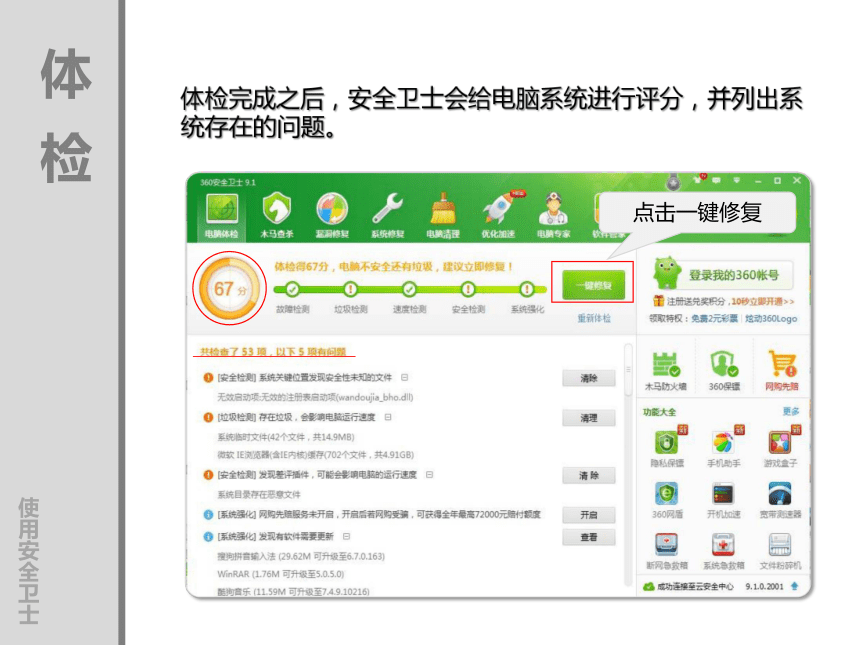Image resolution: width=860 pixels, height=645 pixels.
Task: Open the 电脑清理 broom tool
Action: pos(443,216)
